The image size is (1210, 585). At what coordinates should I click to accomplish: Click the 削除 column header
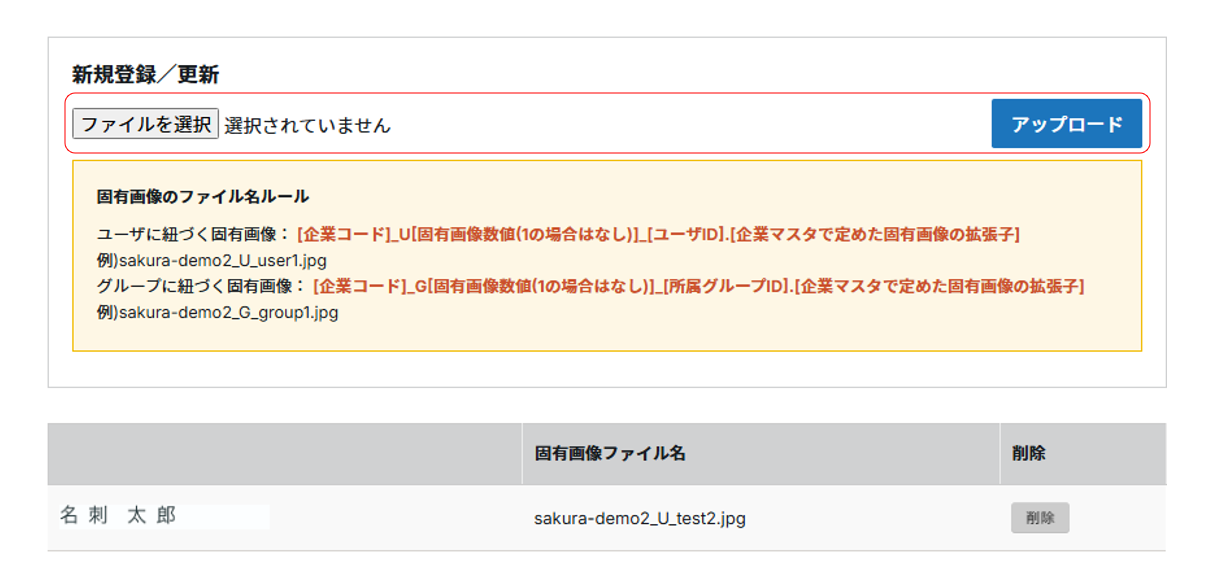[x=1029, y=454]
